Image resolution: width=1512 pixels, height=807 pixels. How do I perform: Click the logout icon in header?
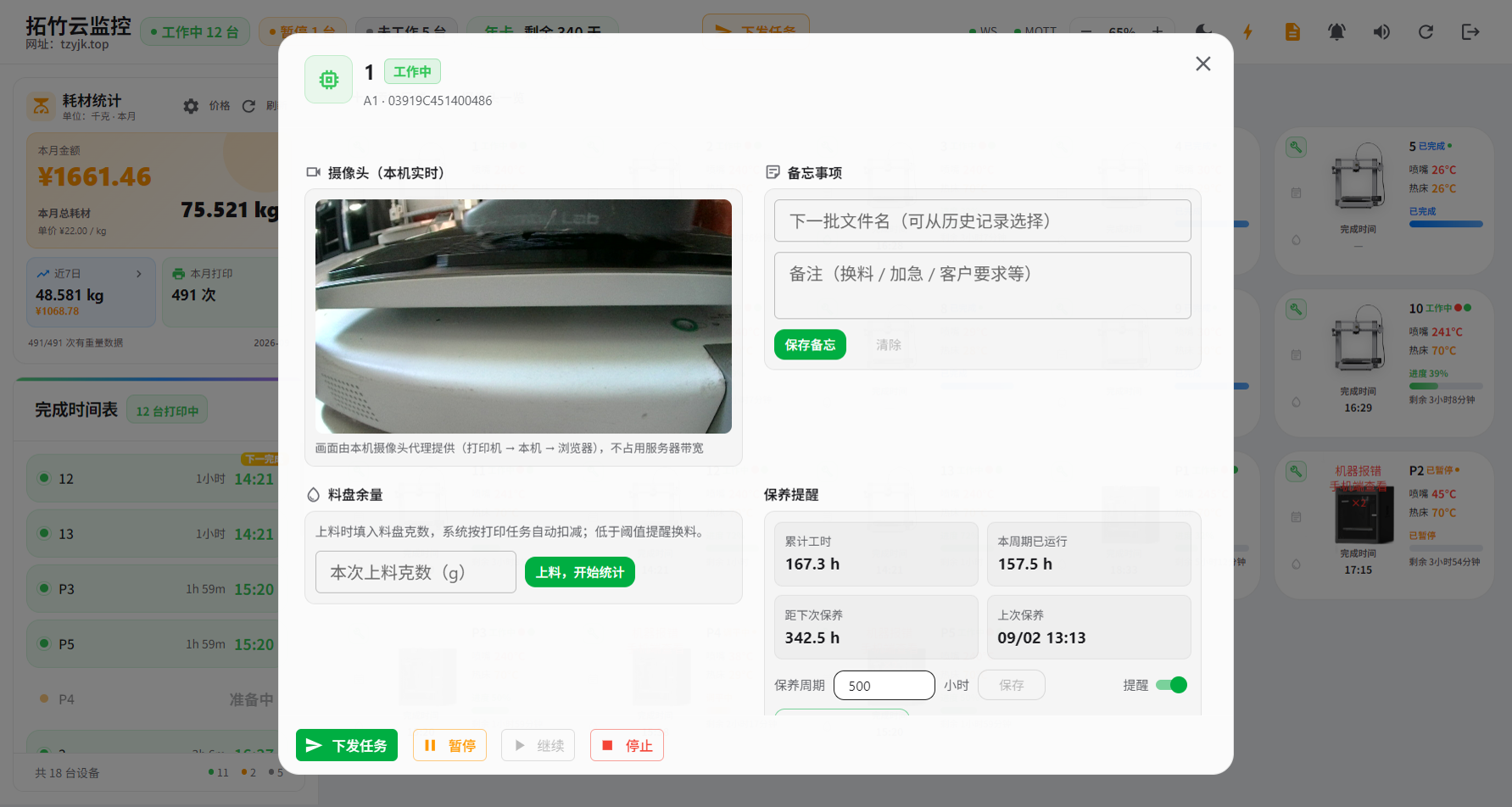click(1470, 32)
